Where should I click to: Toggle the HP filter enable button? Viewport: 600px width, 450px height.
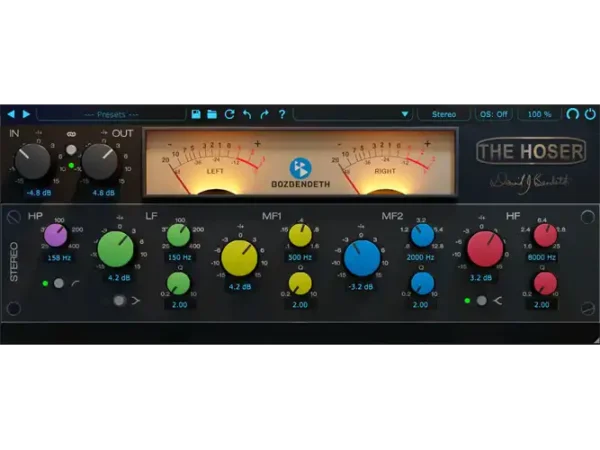[x=59, y=283]
